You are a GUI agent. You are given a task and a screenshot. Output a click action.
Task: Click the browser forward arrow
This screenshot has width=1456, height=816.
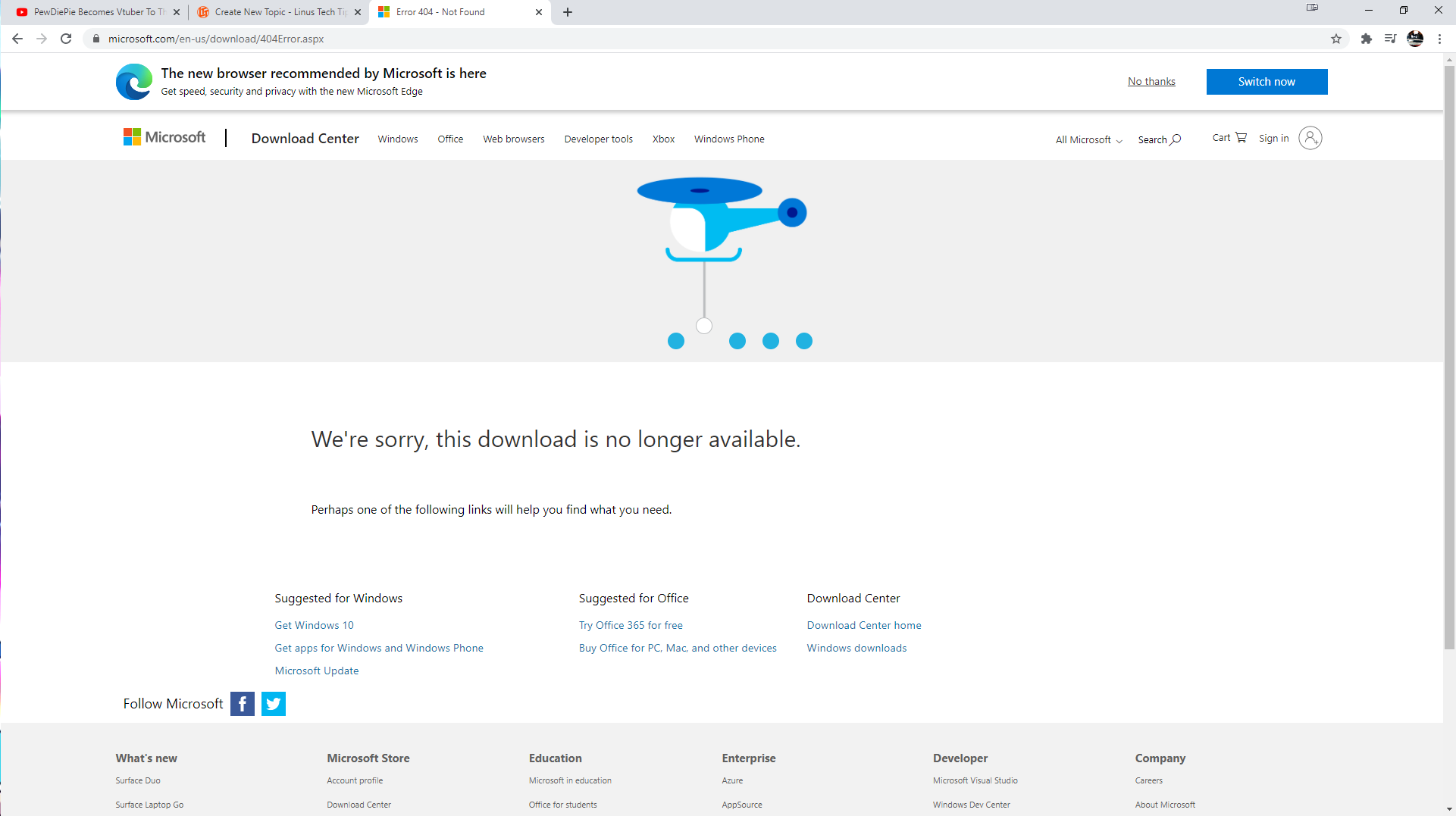point(42,39)
